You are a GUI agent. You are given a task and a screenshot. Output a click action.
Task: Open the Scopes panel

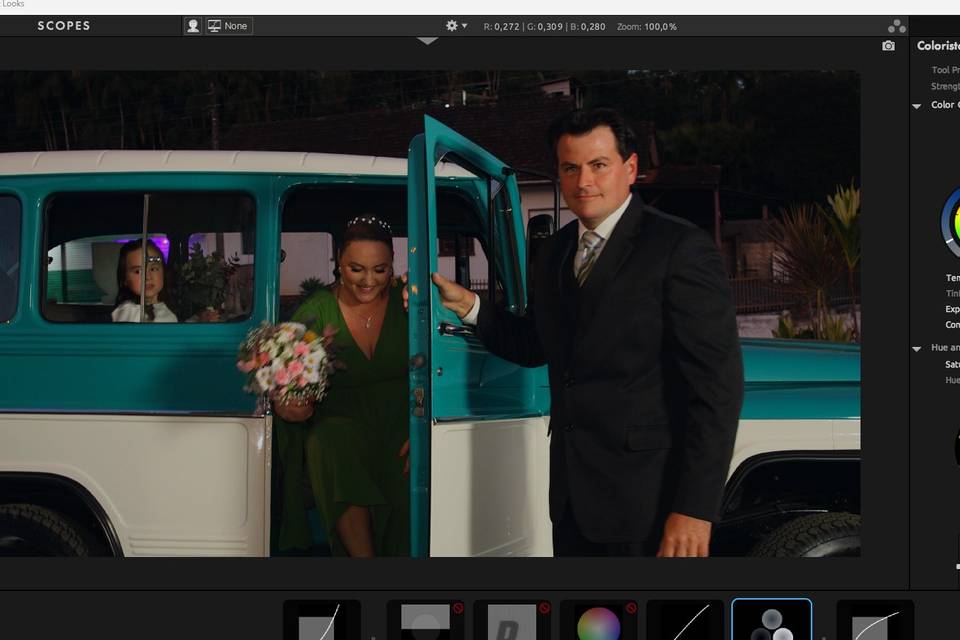point(64,26)
